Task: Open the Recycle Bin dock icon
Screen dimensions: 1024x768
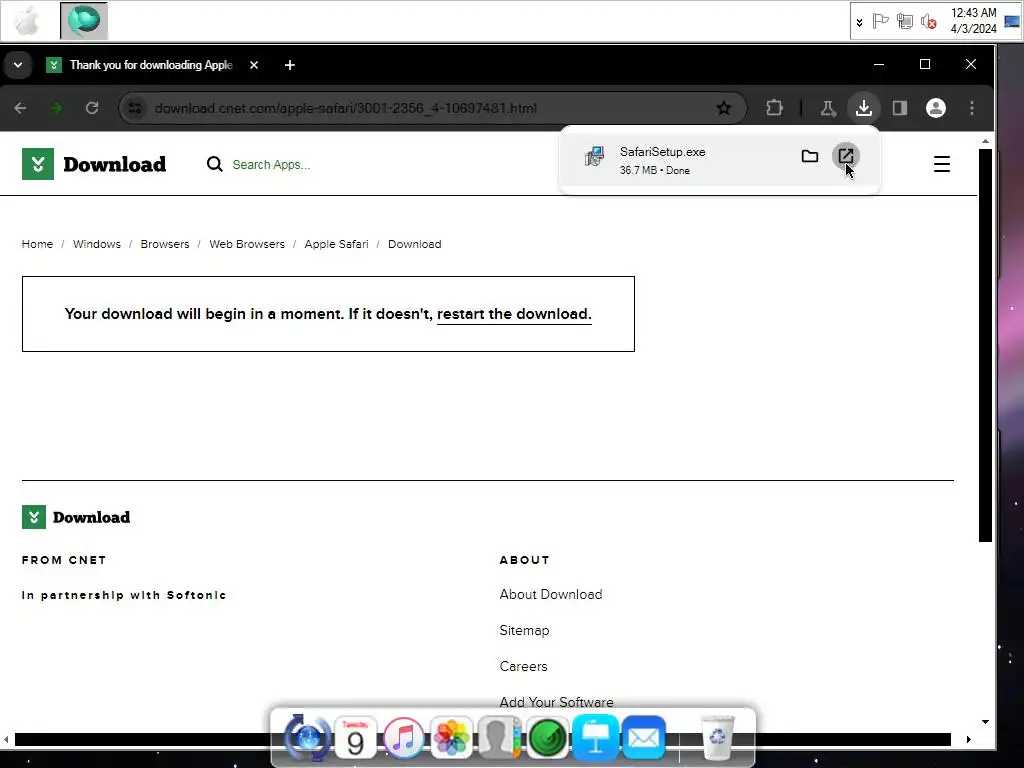Action: pos(716,738)
